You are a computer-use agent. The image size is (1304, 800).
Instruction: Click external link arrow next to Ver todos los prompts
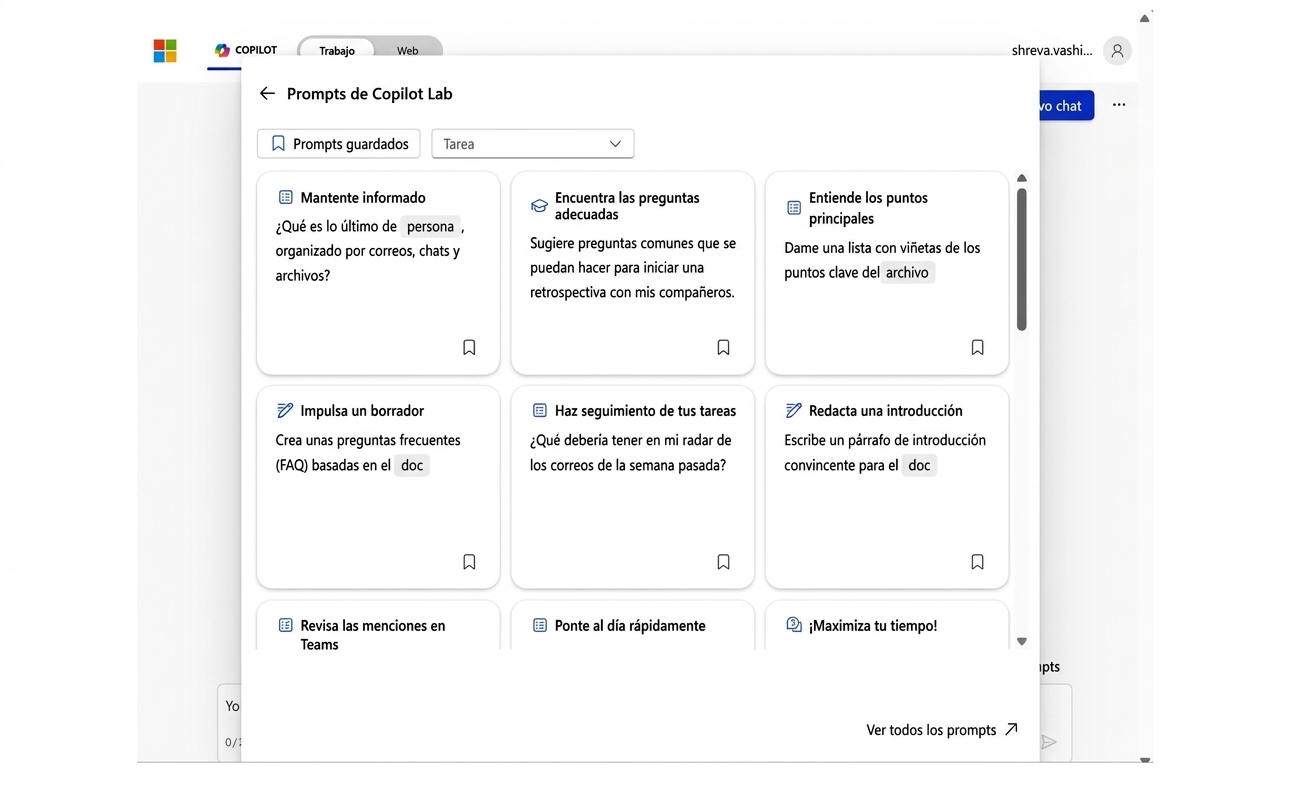point(1011,729)
